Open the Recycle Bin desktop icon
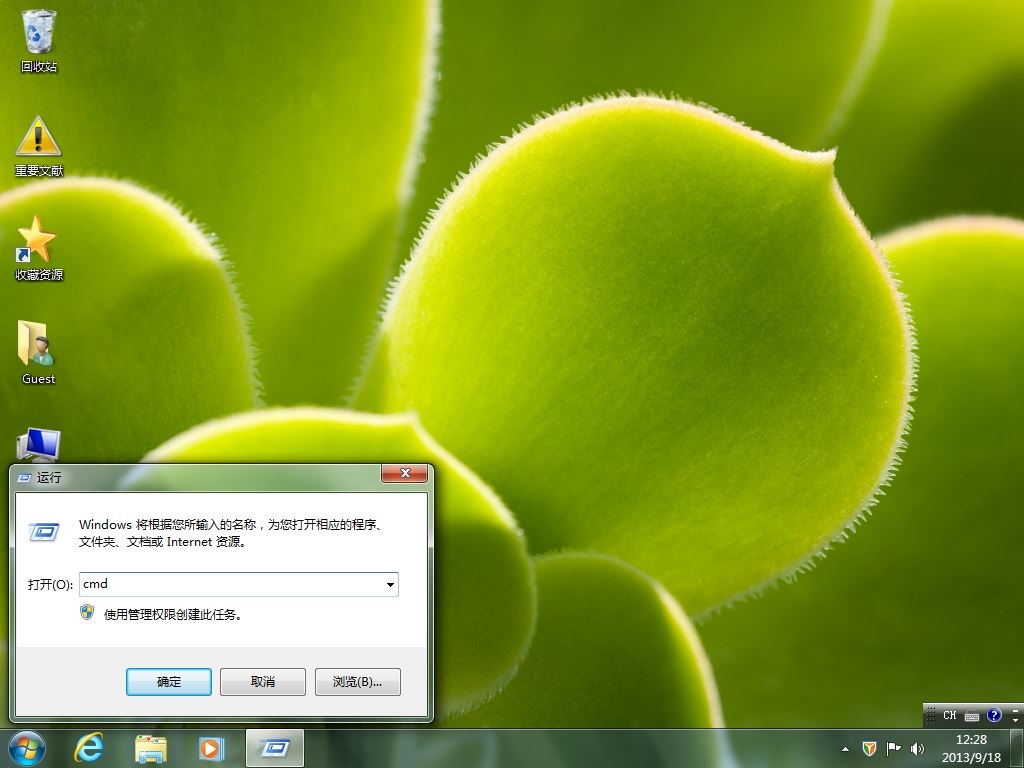The image size is (1024, 768). [39, 40]
